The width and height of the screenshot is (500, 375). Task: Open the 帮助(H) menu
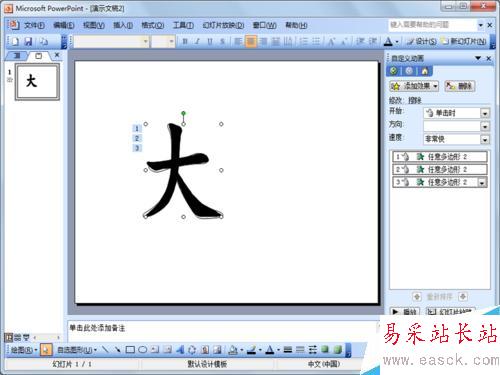pyautogui.click(x=296, y=25)
